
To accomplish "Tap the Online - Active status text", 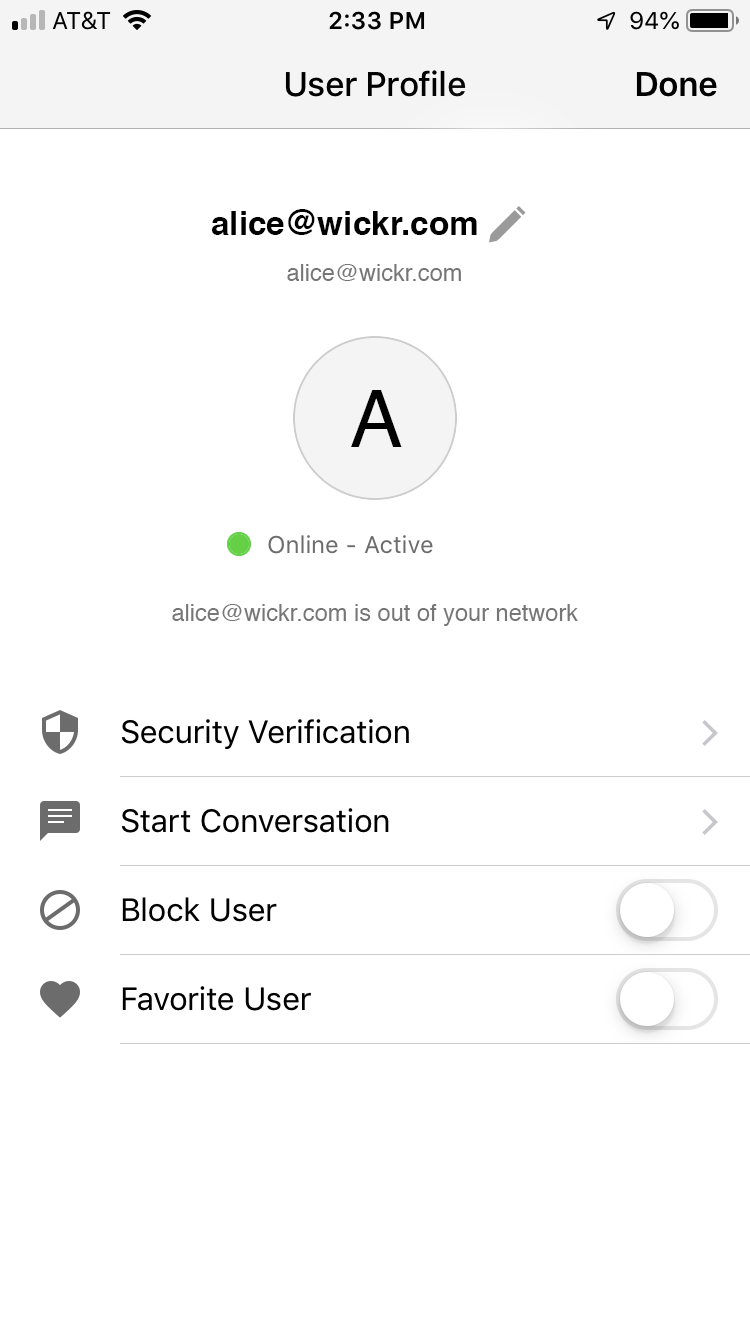I will pyautogui.click(x=350, y=545).
